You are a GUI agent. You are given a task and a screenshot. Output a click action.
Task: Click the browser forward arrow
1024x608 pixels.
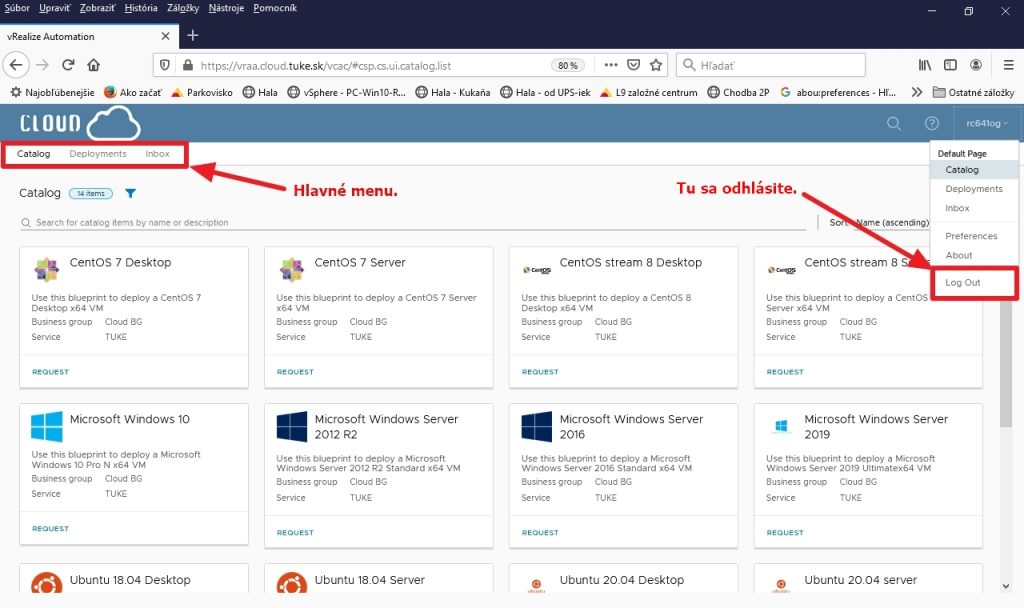tap(42, 65)
